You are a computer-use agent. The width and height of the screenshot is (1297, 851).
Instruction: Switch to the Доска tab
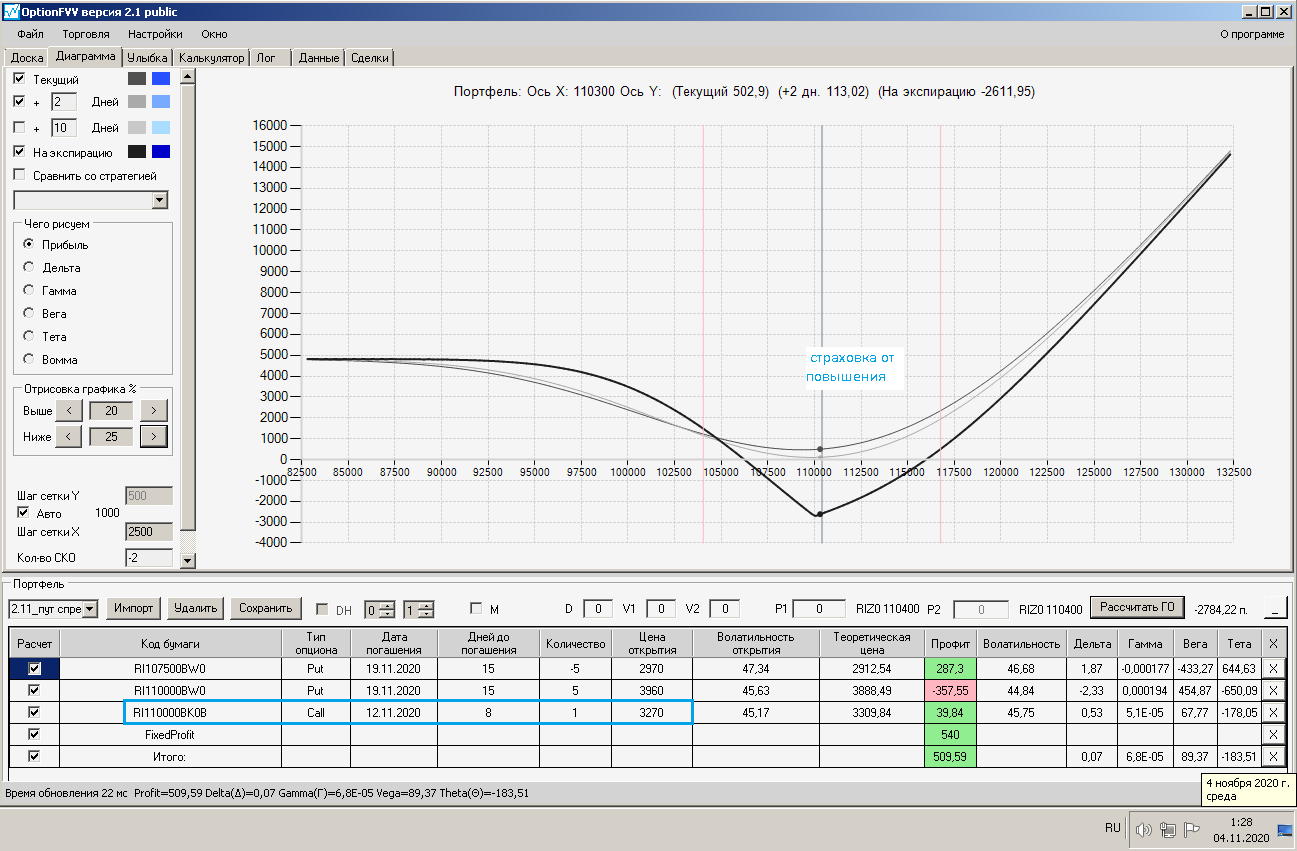click(27, 58)
